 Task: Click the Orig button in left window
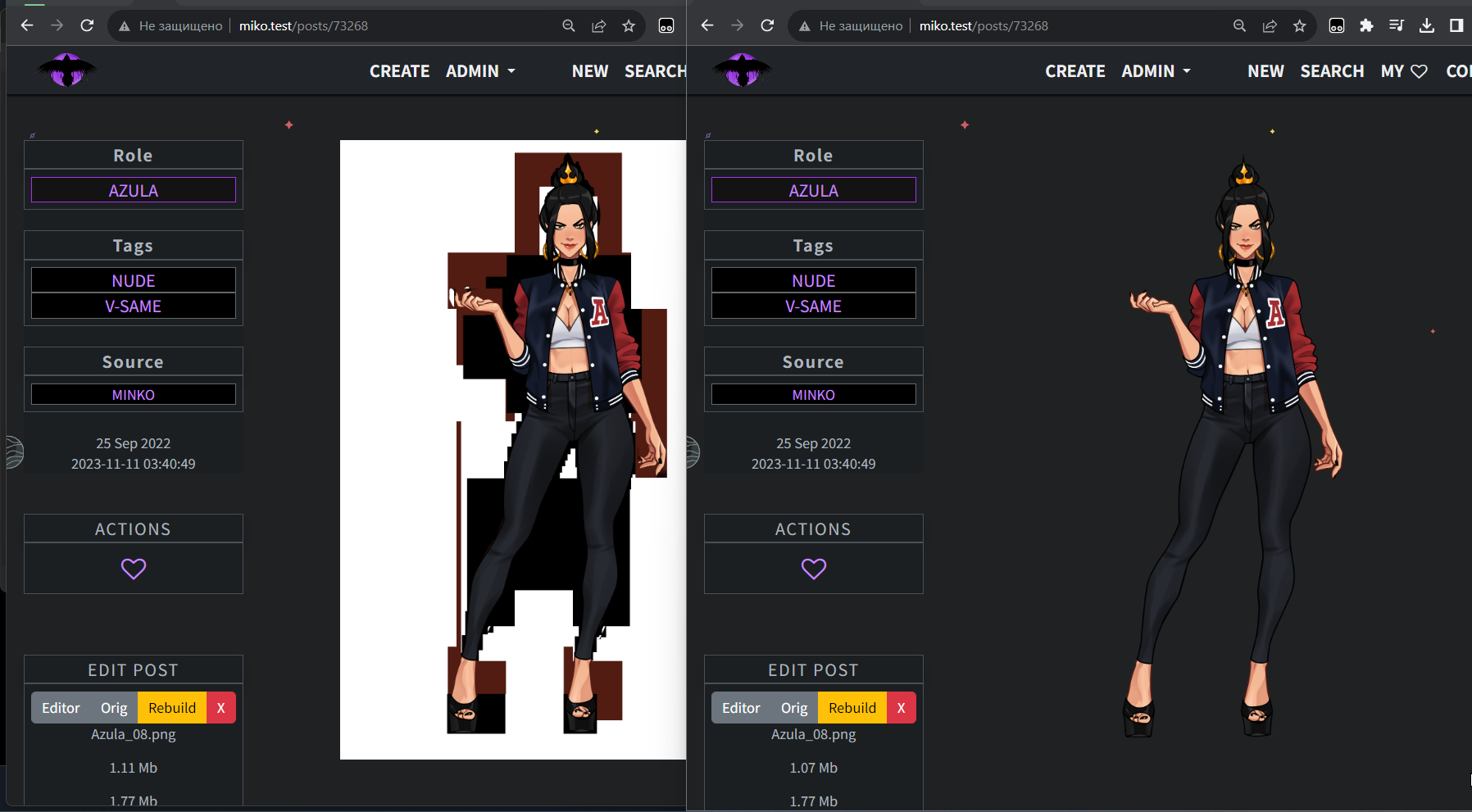coord(114,708)
